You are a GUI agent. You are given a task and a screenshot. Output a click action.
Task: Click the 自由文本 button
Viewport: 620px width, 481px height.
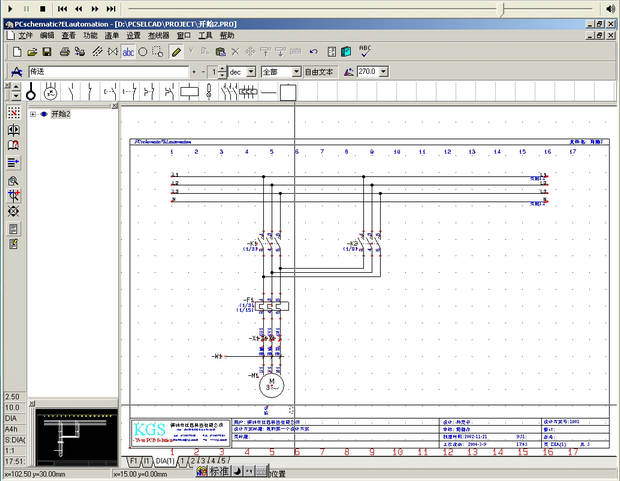[321, 72]
